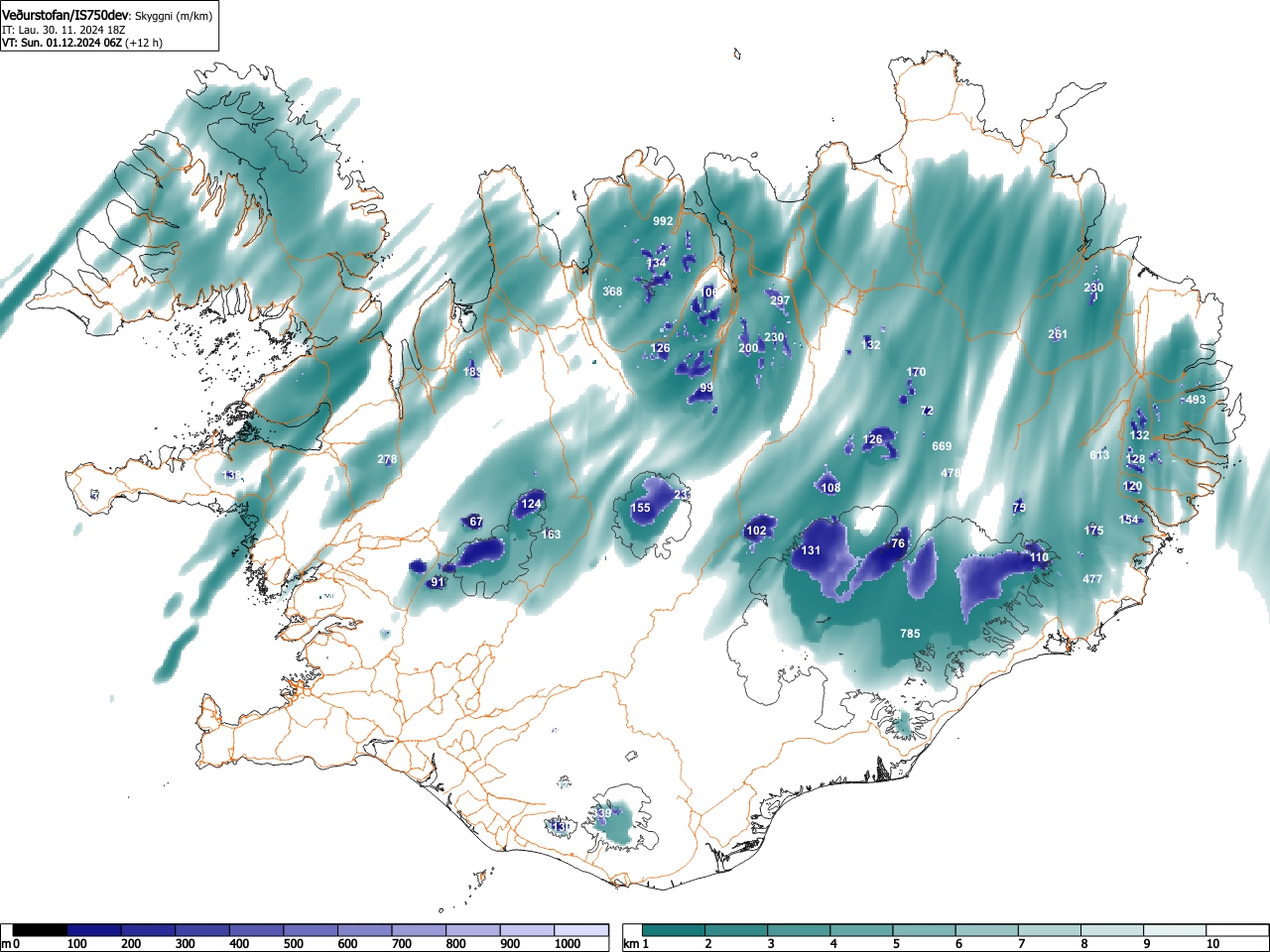Click the 91 visibility value on the map

437,582
